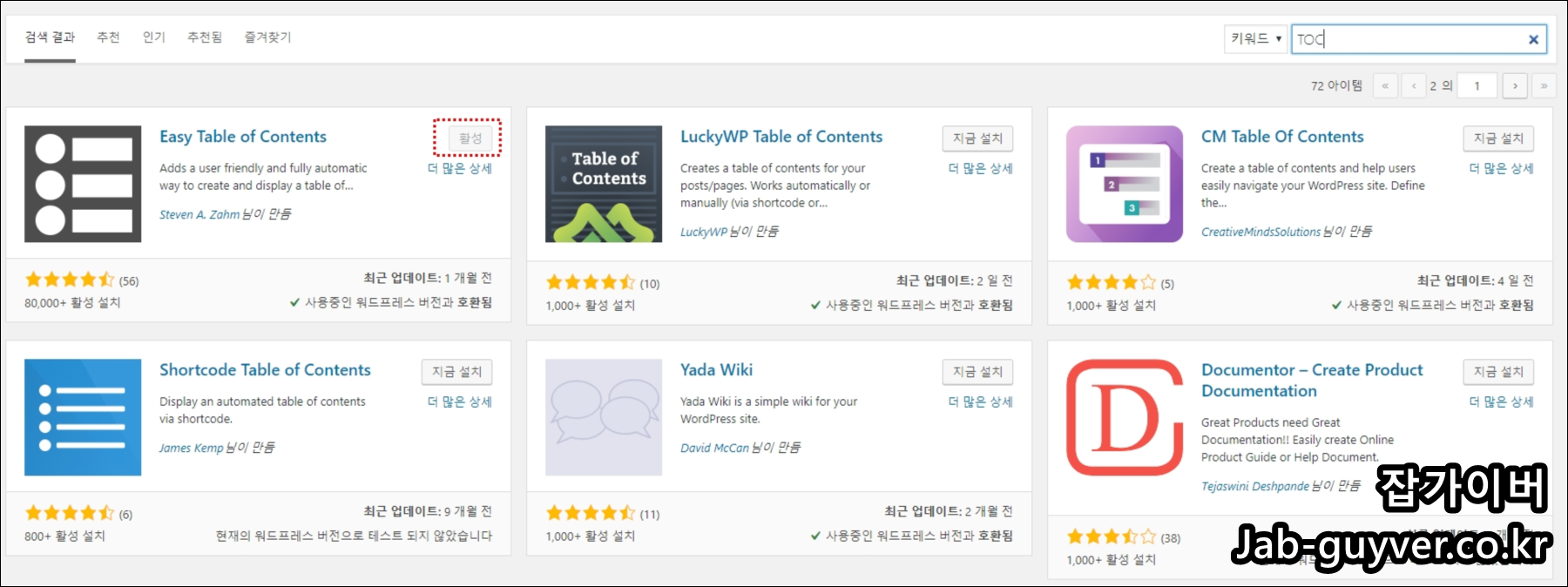Open the CM Table Of Contents title
1568x587 pixels.
(x=1282, y=137)
